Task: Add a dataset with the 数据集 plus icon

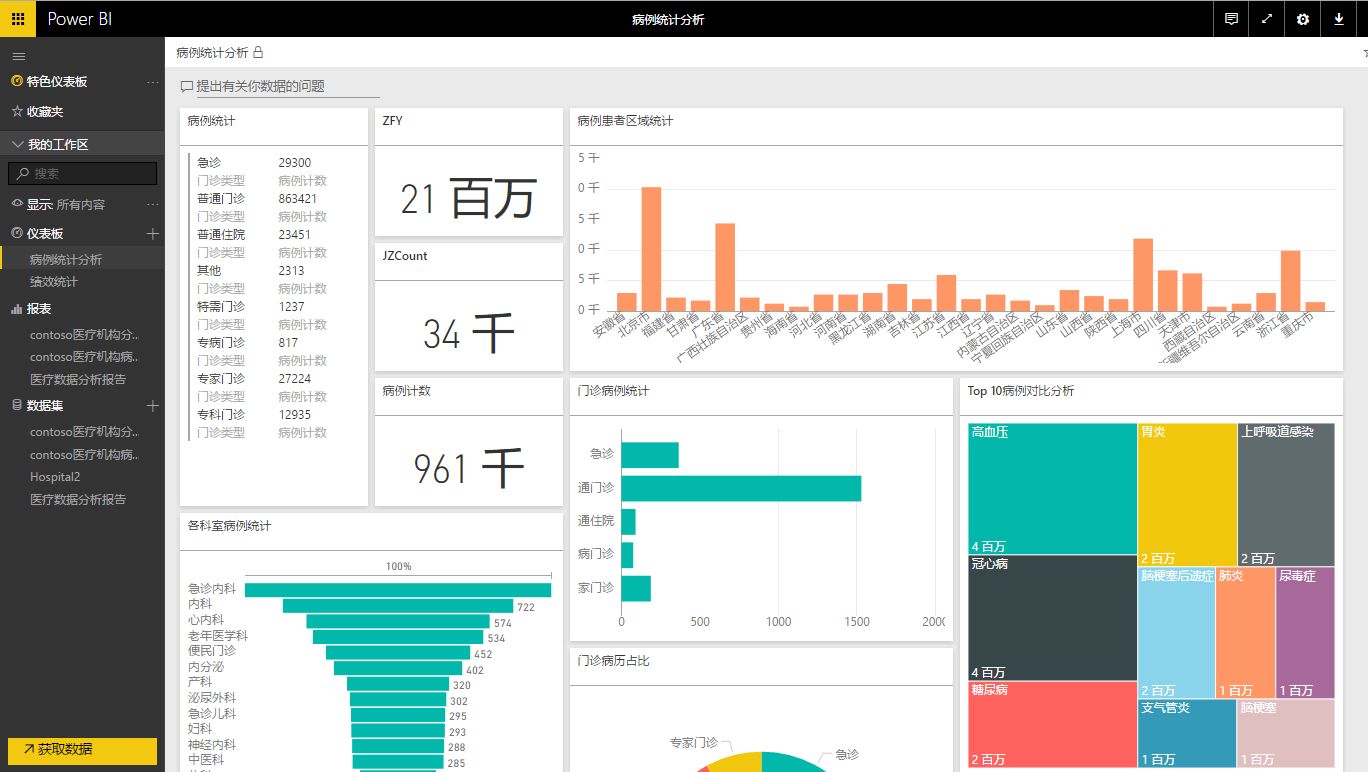Action: coord(153,405)
